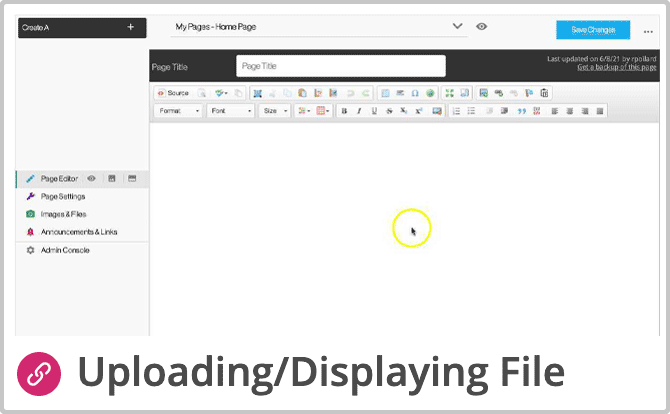This screenshot has height=414, width=670.
Task: Open the Size dropdown
Action: point(274,111)
